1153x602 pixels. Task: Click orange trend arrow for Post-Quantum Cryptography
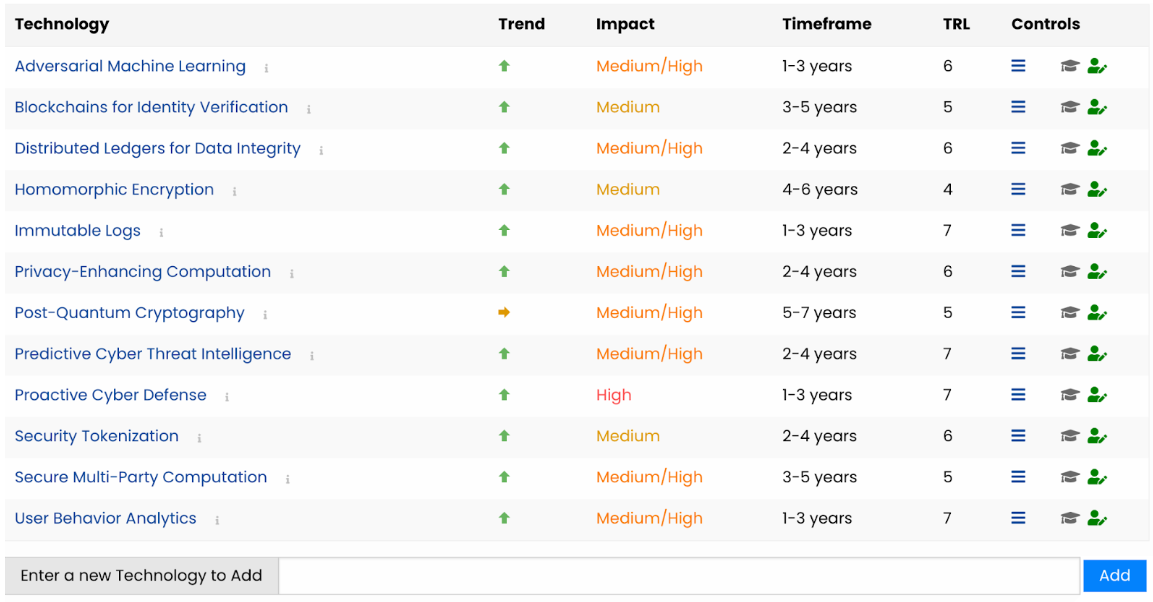tap(504, 312)
